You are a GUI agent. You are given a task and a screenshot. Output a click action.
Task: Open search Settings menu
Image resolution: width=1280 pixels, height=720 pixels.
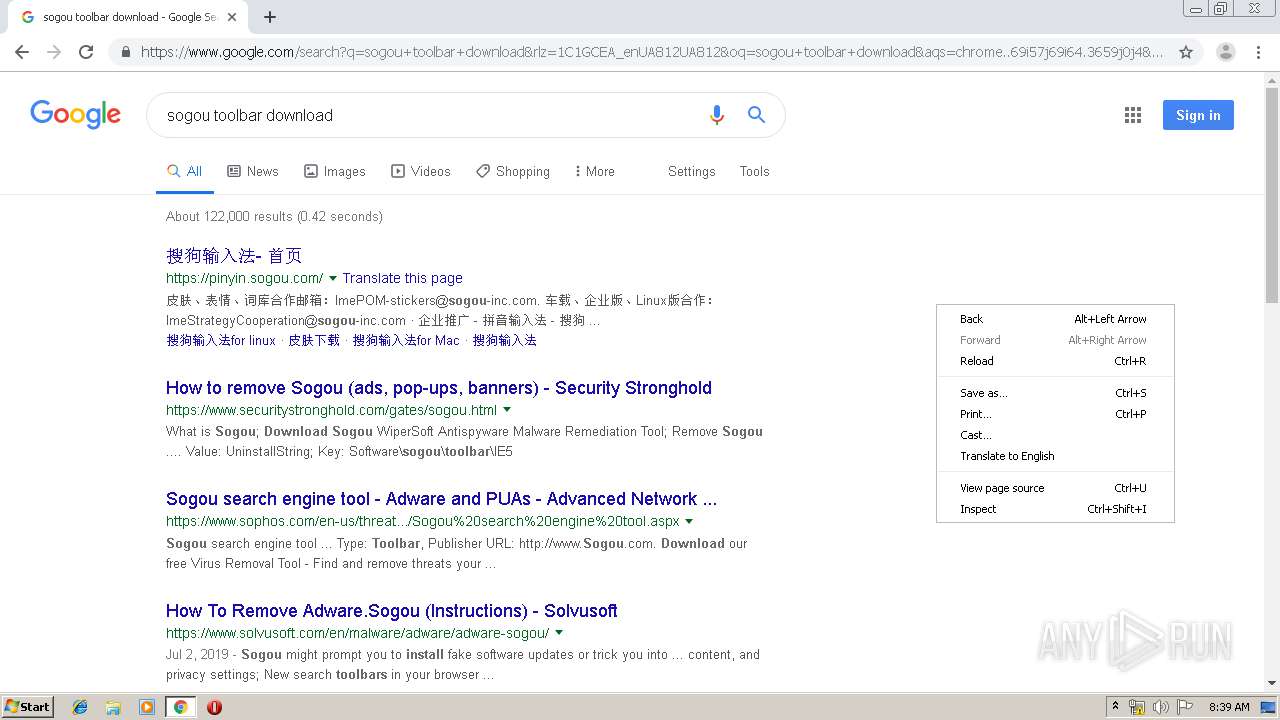pyautogui.click(x=691, y=171)
